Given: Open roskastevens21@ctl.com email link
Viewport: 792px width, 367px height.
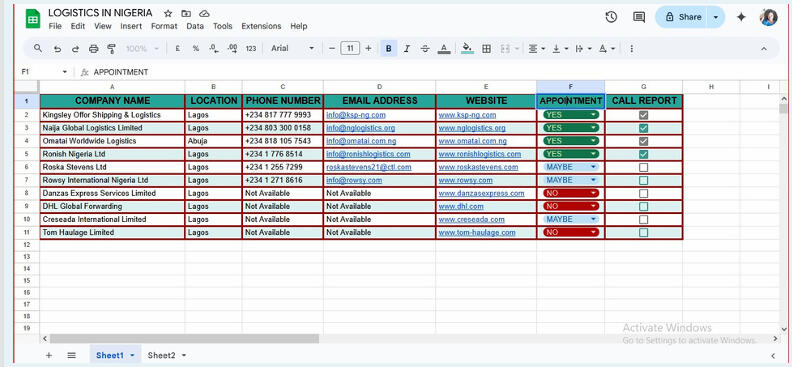Looking at the screenshot, I should [x=369, y=167].
